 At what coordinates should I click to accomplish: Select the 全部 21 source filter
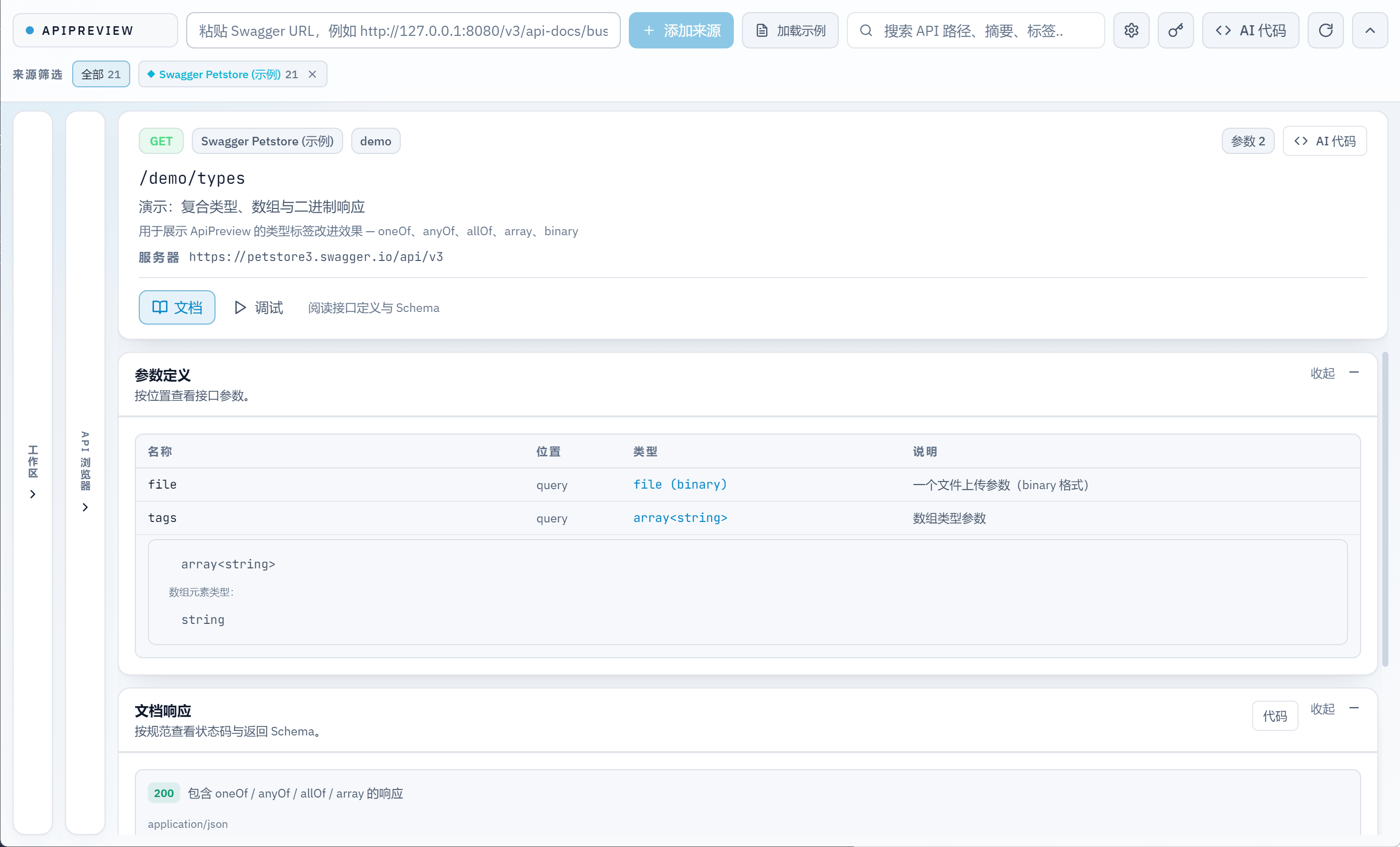pyautogui.click(x=100, y=74)
